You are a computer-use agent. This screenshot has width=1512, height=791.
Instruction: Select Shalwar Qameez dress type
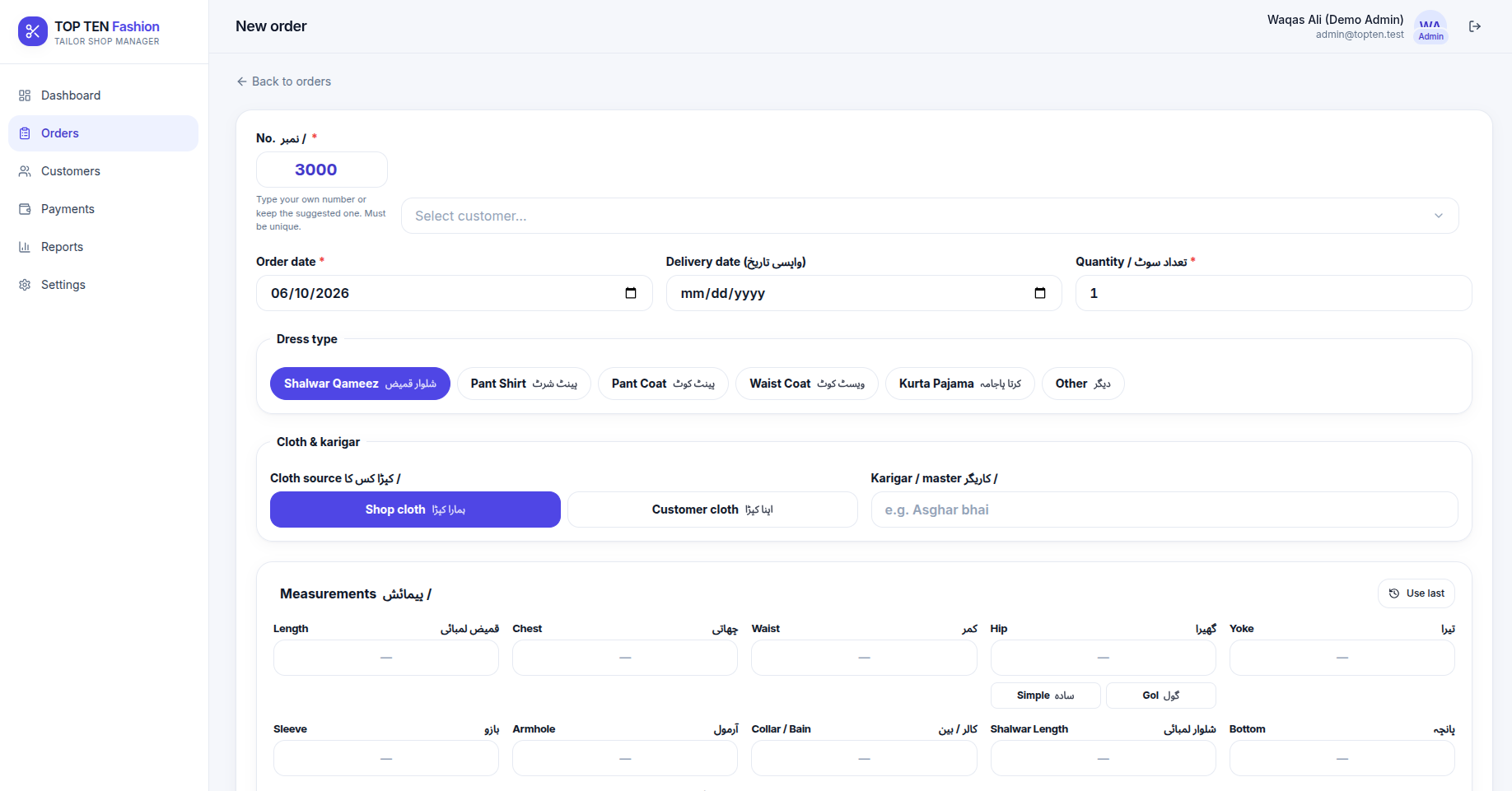point(360,384)
